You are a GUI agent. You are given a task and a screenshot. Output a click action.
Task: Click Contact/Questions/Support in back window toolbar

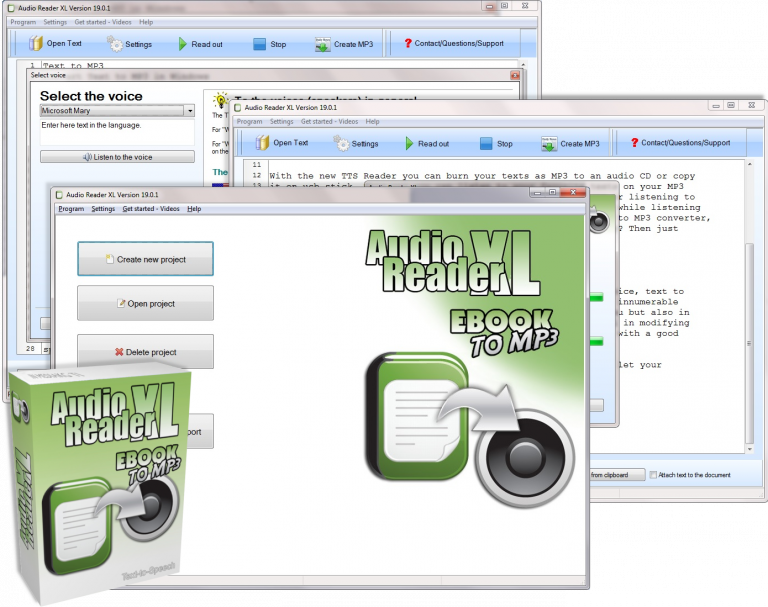click(454, 43)
